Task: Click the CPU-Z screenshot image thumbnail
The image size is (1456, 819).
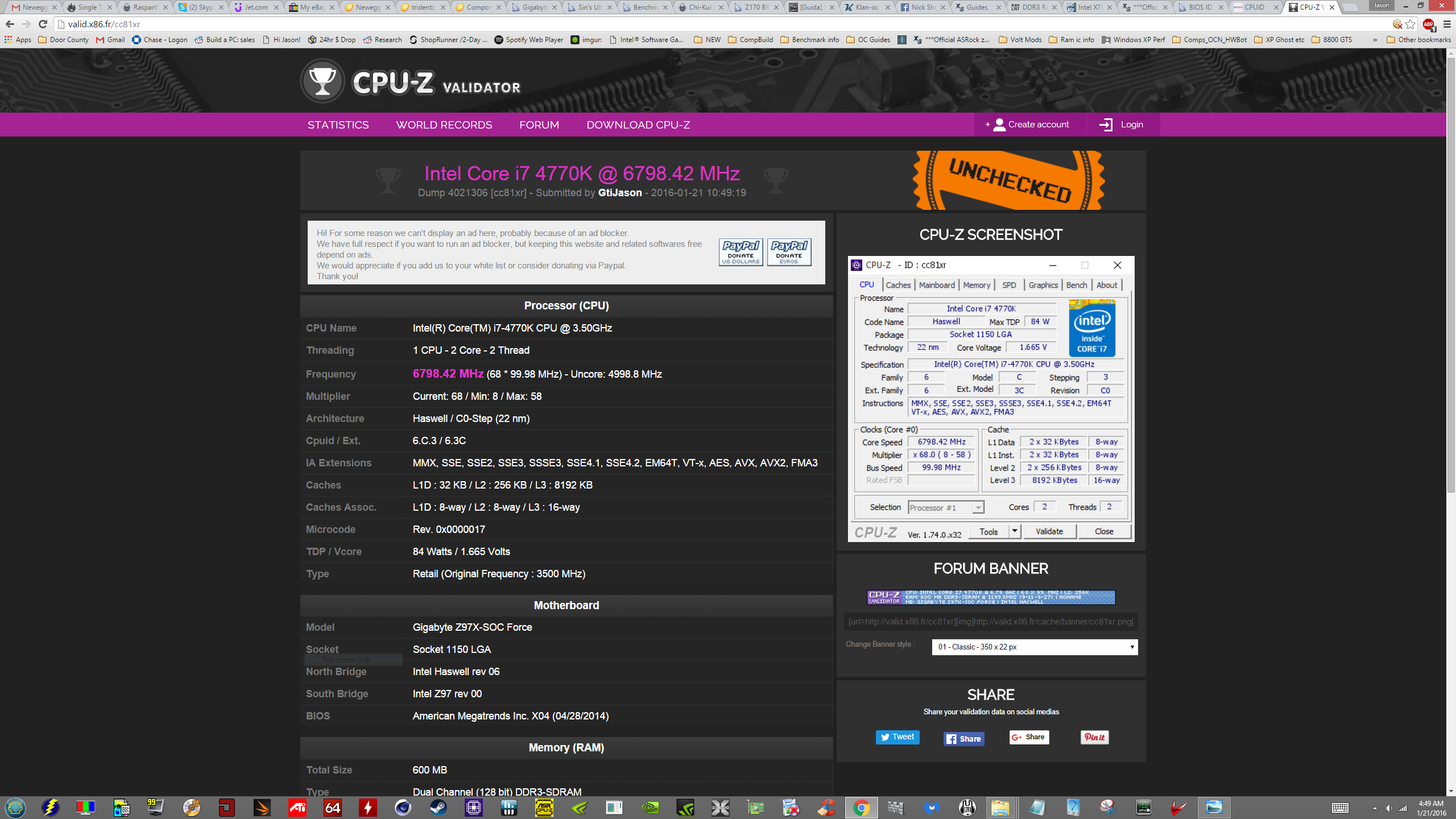Action: [991, 399]
